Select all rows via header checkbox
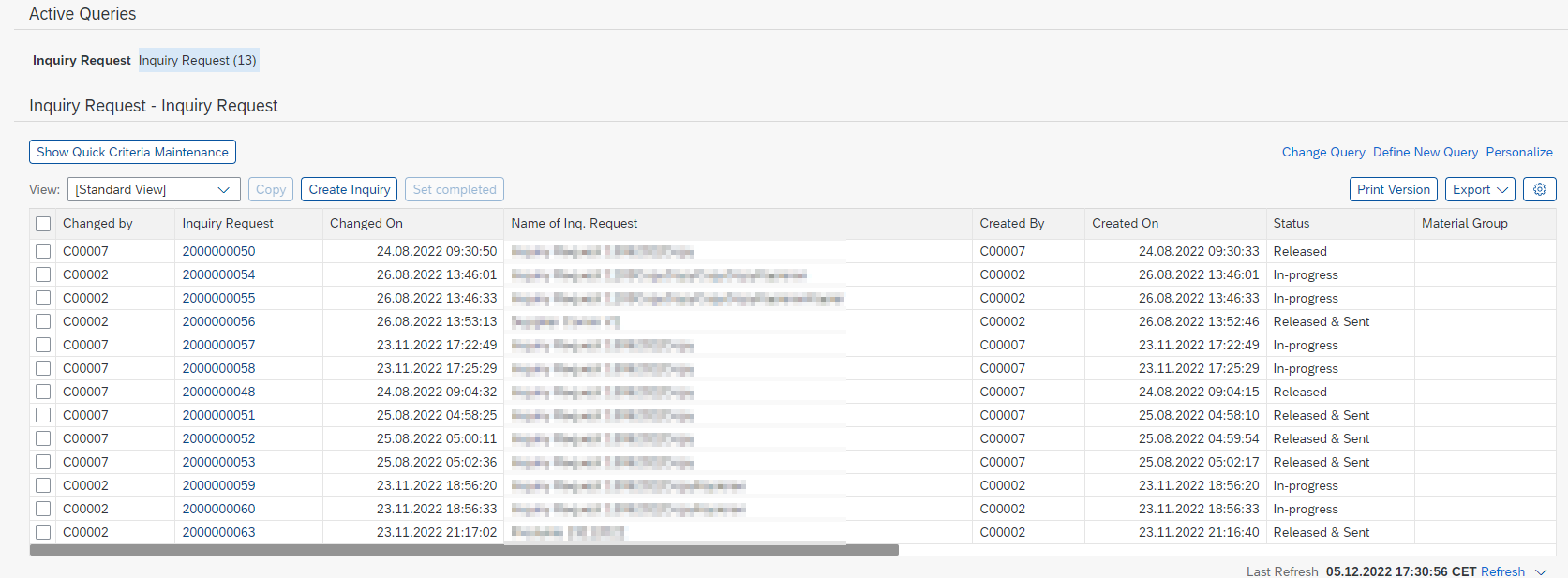The width and height of the screenshot is (1568, 578). point(43,224)
